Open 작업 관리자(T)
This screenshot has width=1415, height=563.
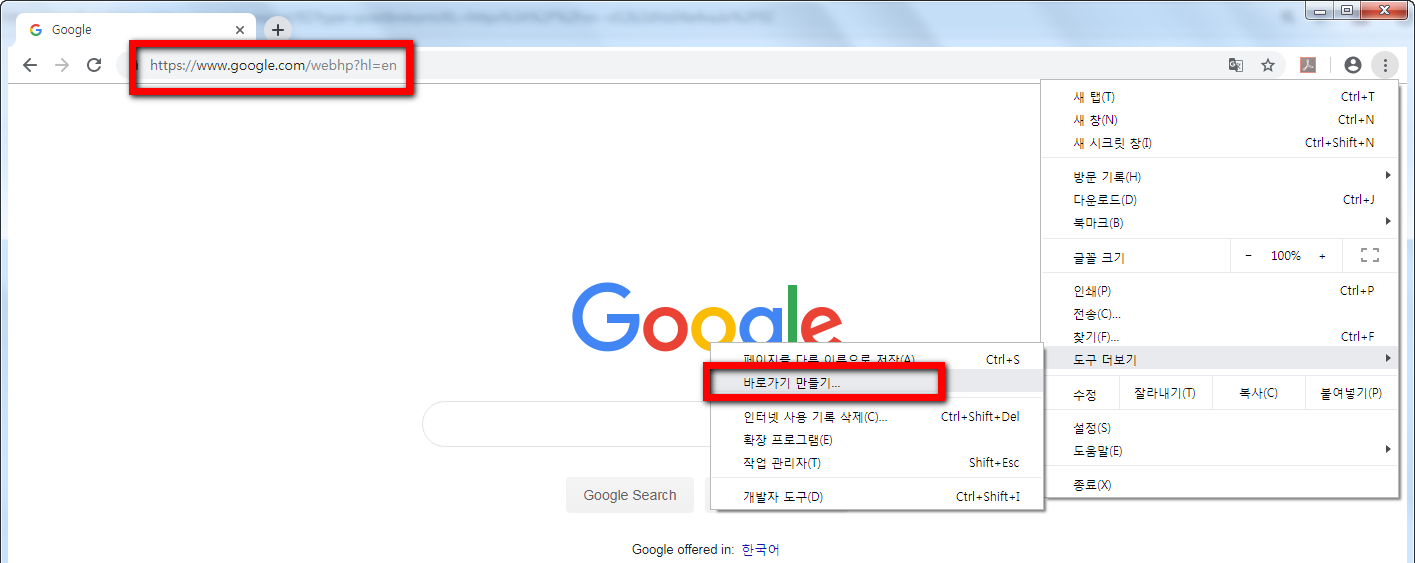point(877,462)
